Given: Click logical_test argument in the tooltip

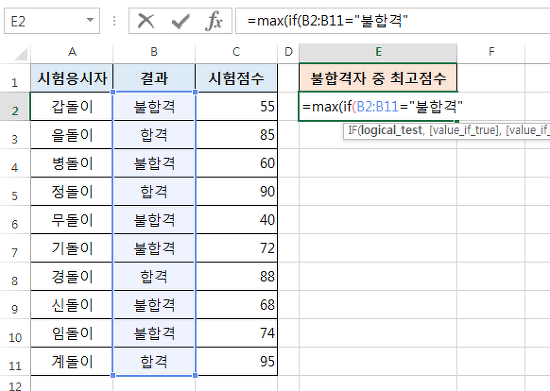Looking at the screenshot, I should click(391, 130).
